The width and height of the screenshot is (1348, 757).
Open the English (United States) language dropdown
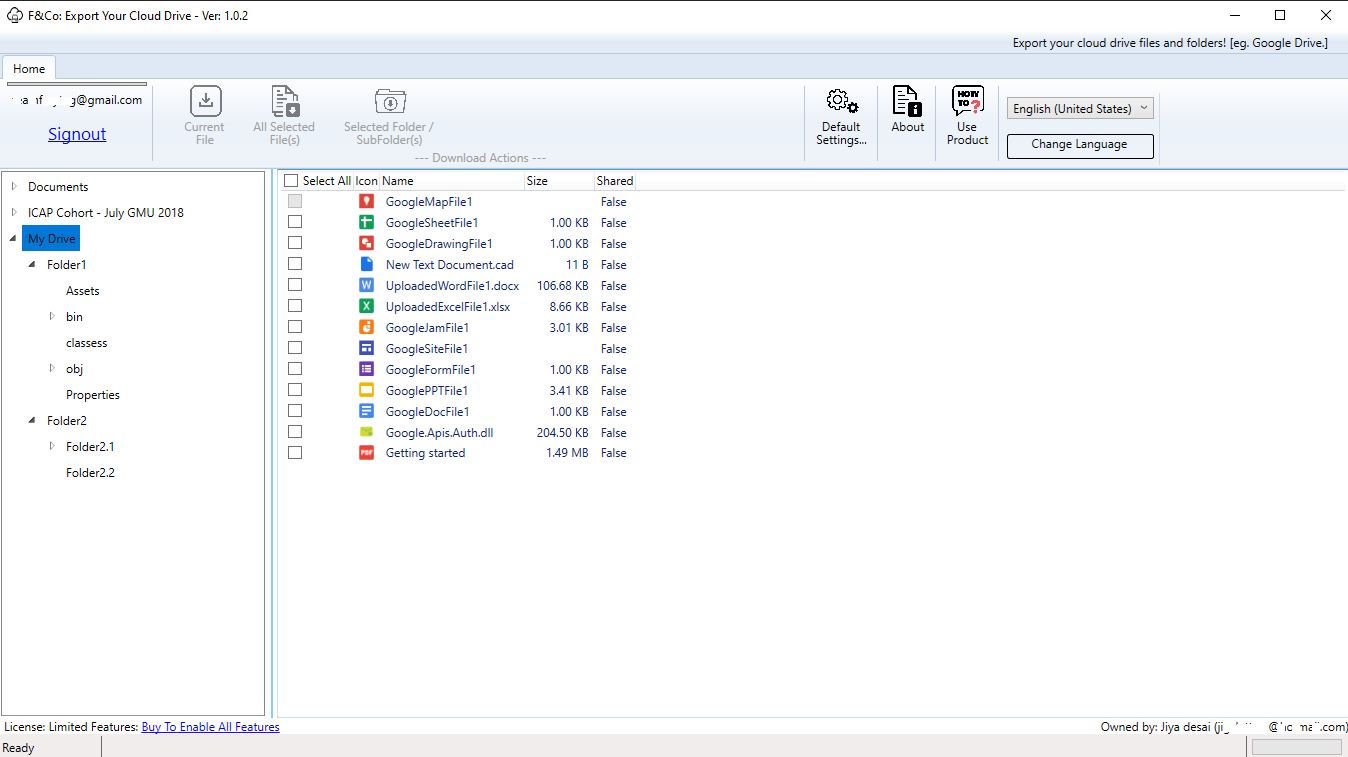[x=1080, y=108]
